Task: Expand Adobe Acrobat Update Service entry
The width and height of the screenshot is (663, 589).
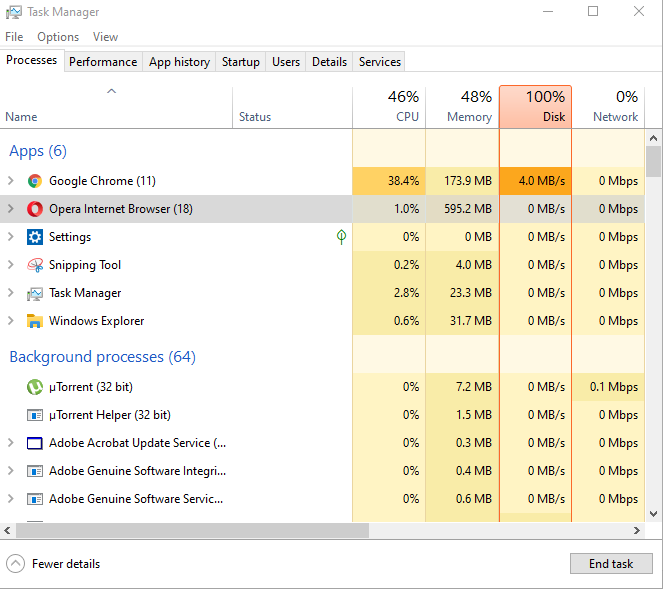Action: click(11, 443)
